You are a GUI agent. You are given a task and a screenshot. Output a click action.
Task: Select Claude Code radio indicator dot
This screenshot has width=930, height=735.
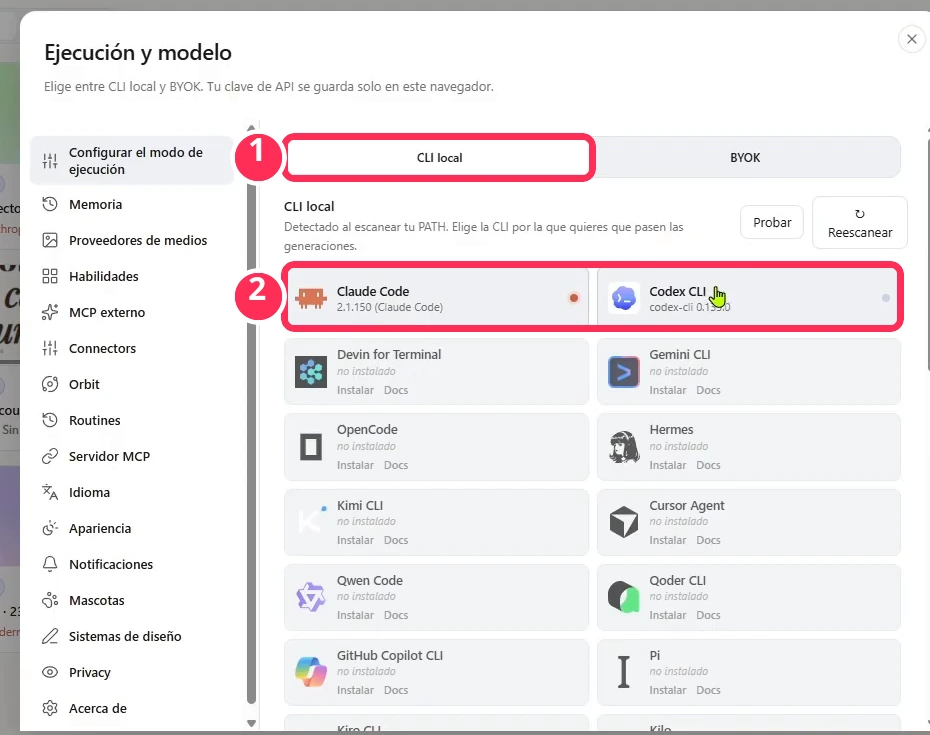(574, 298)
